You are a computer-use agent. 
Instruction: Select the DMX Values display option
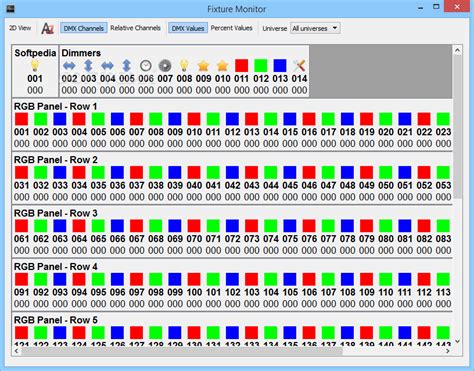click(x=188, y=28)
